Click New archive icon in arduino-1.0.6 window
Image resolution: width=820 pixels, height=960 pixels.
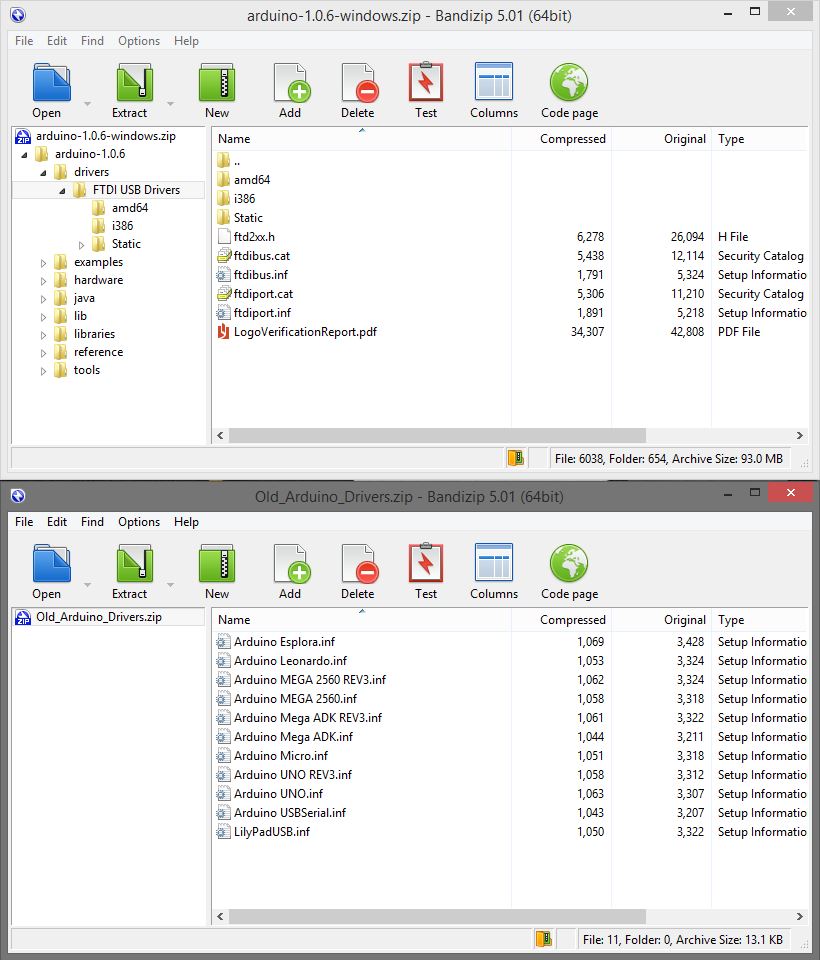[x=217, y=82]
